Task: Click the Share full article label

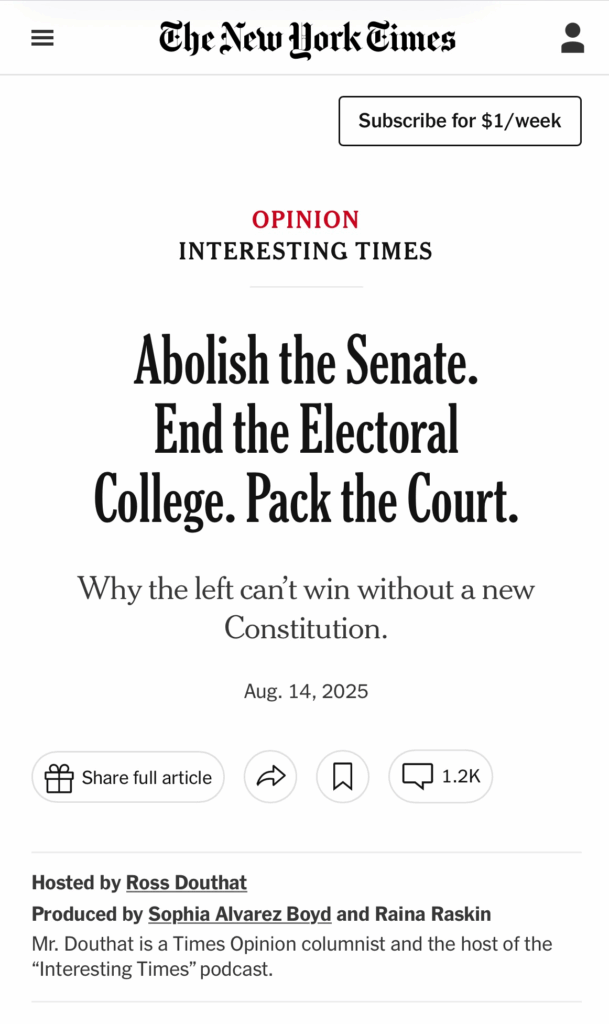Action: click(x=146, y=778)
